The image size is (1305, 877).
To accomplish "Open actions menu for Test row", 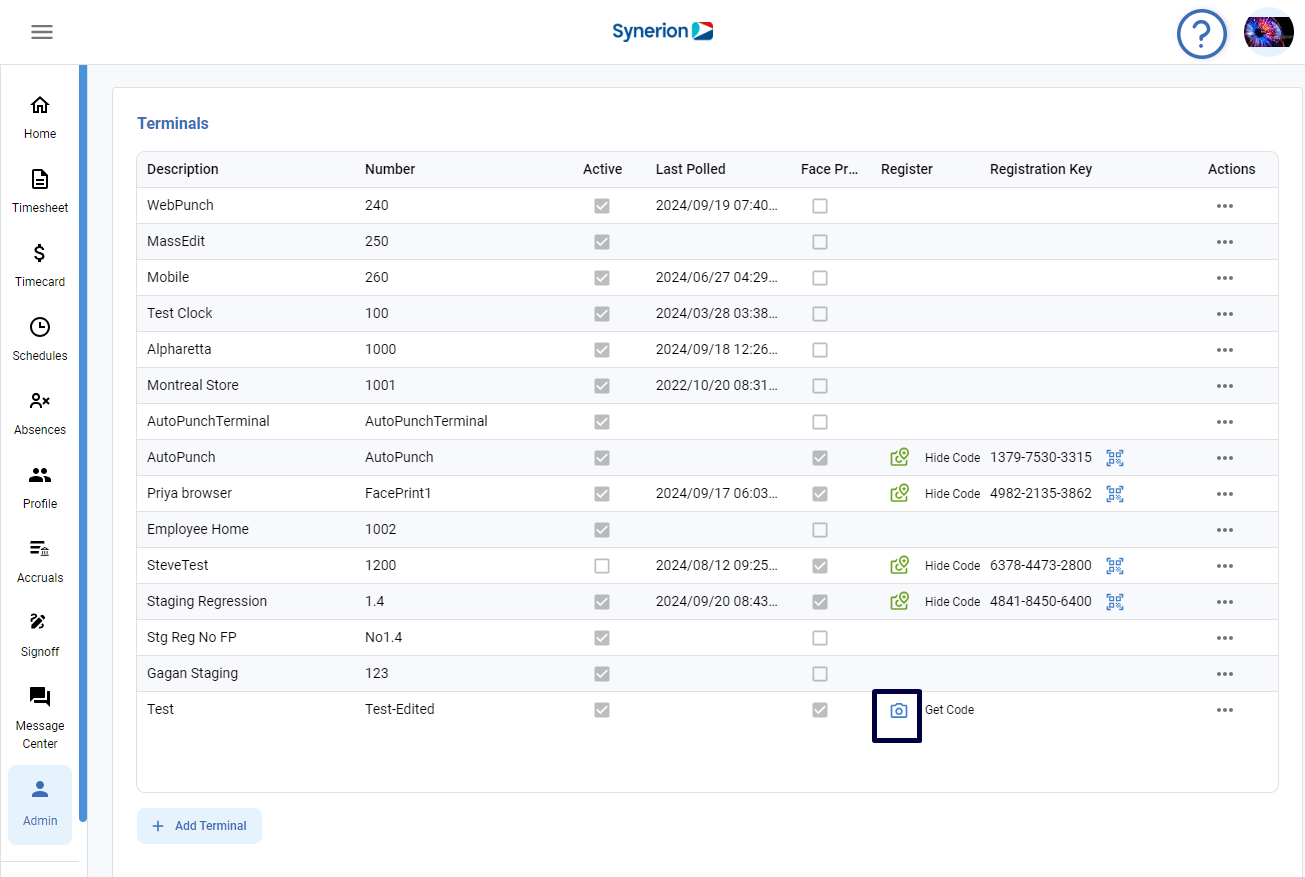I will coord(1225,710).
